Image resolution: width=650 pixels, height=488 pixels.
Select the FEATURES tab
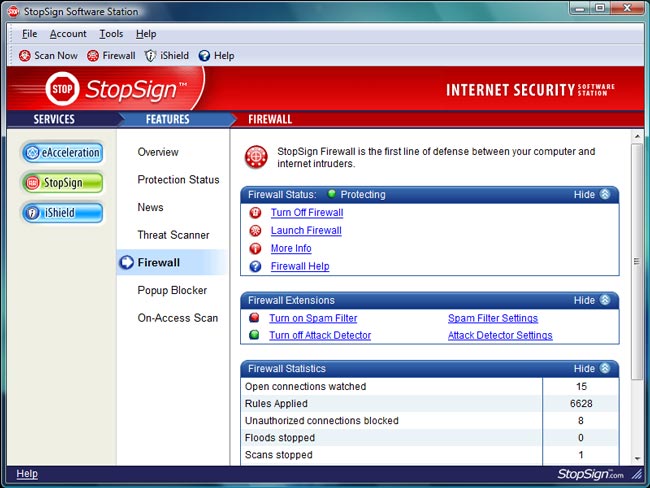click(x=167, y=119)
